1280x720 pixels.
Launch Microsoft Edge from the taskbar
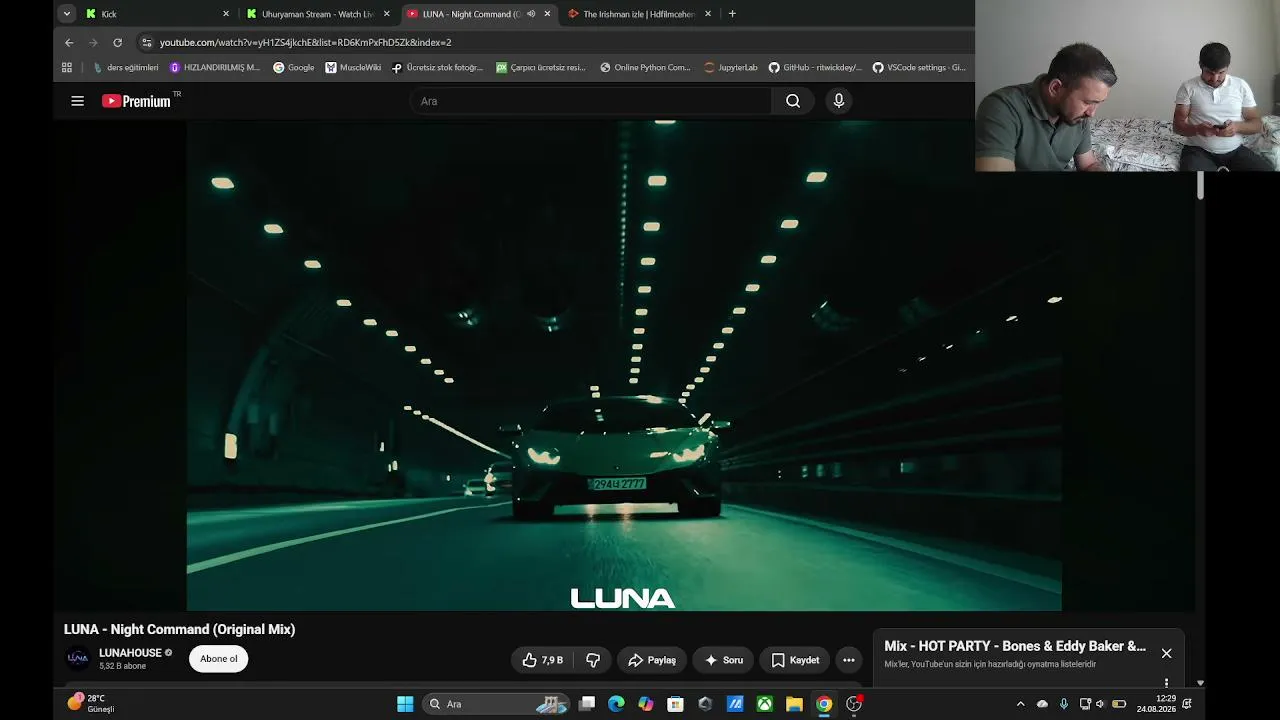(x=616, y=704)
